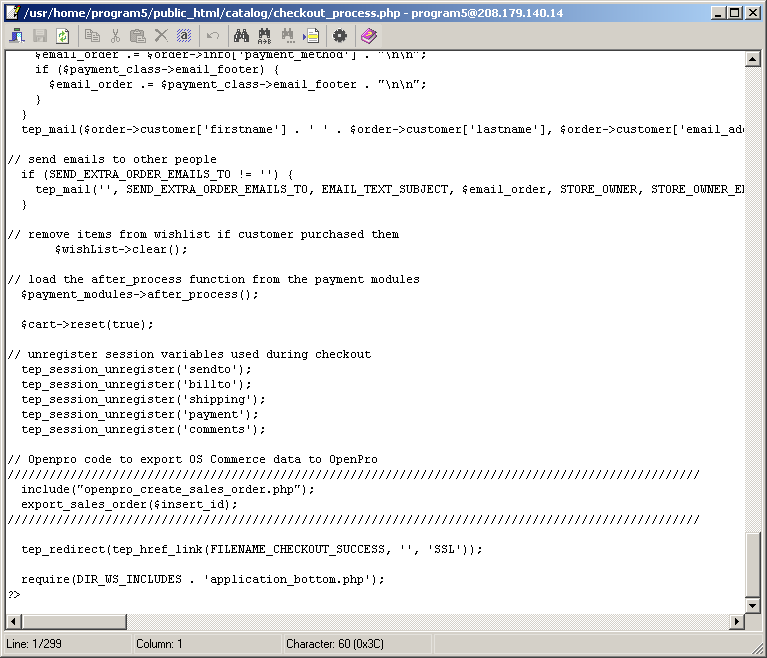Click the Save file toolbar icon
Viewport: 767px width, 658px height.
point(41,36)
